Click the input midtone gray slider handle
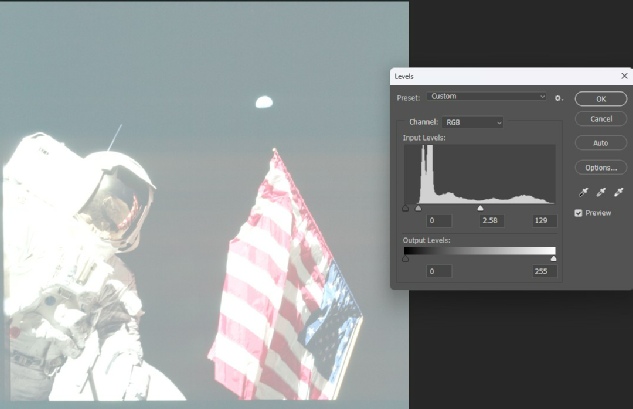Viewport: 633px width, 409px height. tap(418, 208)
